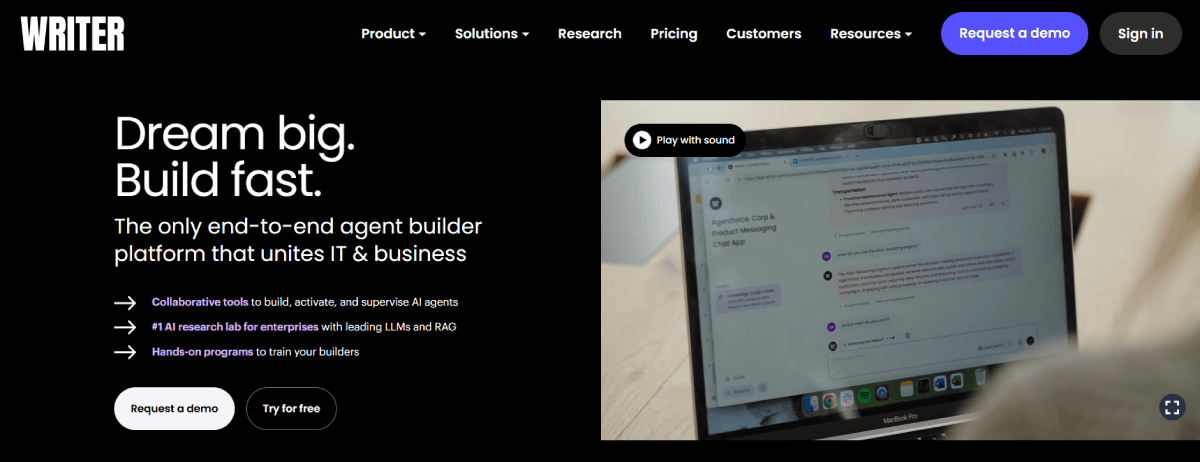This screenshot has height=462, width=1200.
Task: Click arrow icon beside Collaborative tools
Action: [125, 302]
